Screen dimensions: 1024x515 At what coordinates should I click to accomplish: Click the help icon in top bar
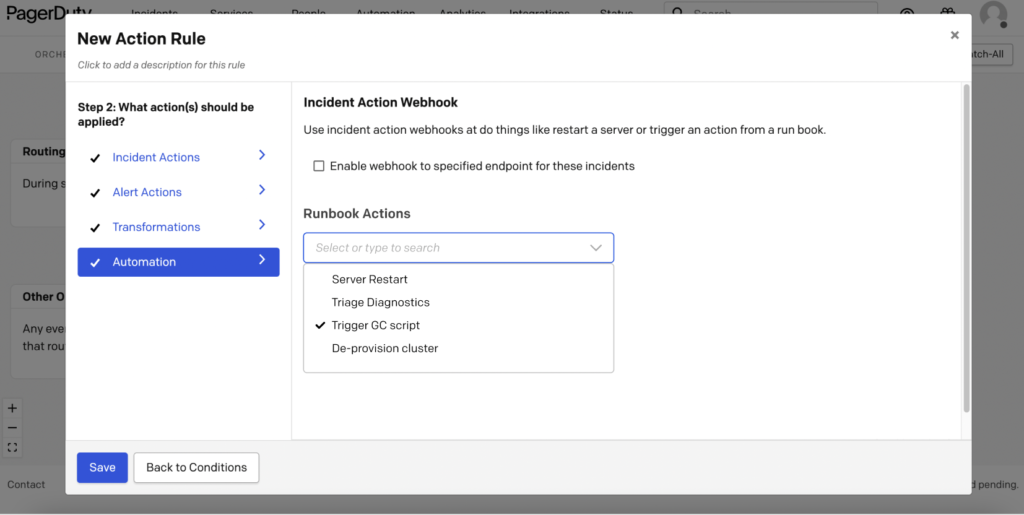tap(907, 13)
